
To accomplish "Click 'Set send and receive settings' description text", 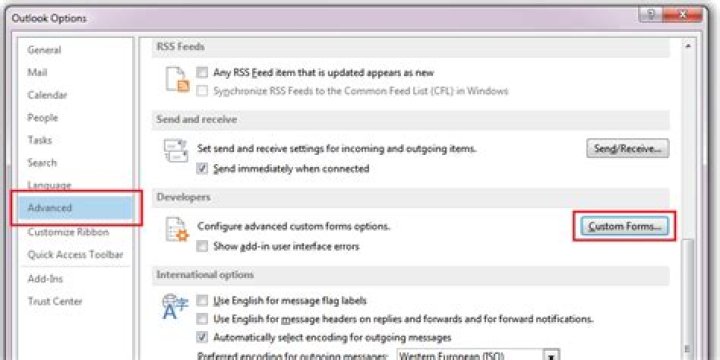I will click(x=337, y=148).
